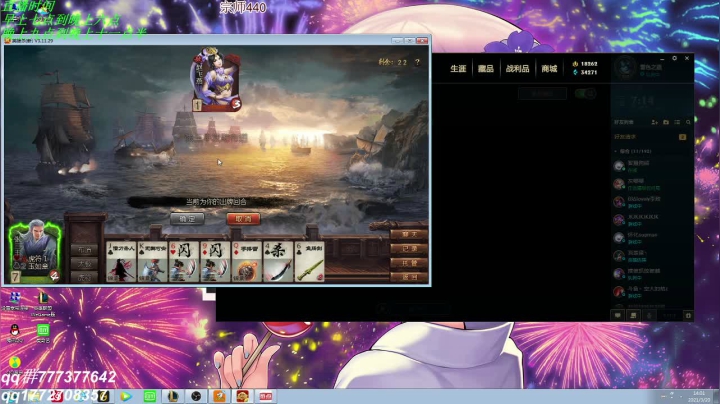Select the 6 of clubs sword weapon card
The image size is (720, 404).
309,262
